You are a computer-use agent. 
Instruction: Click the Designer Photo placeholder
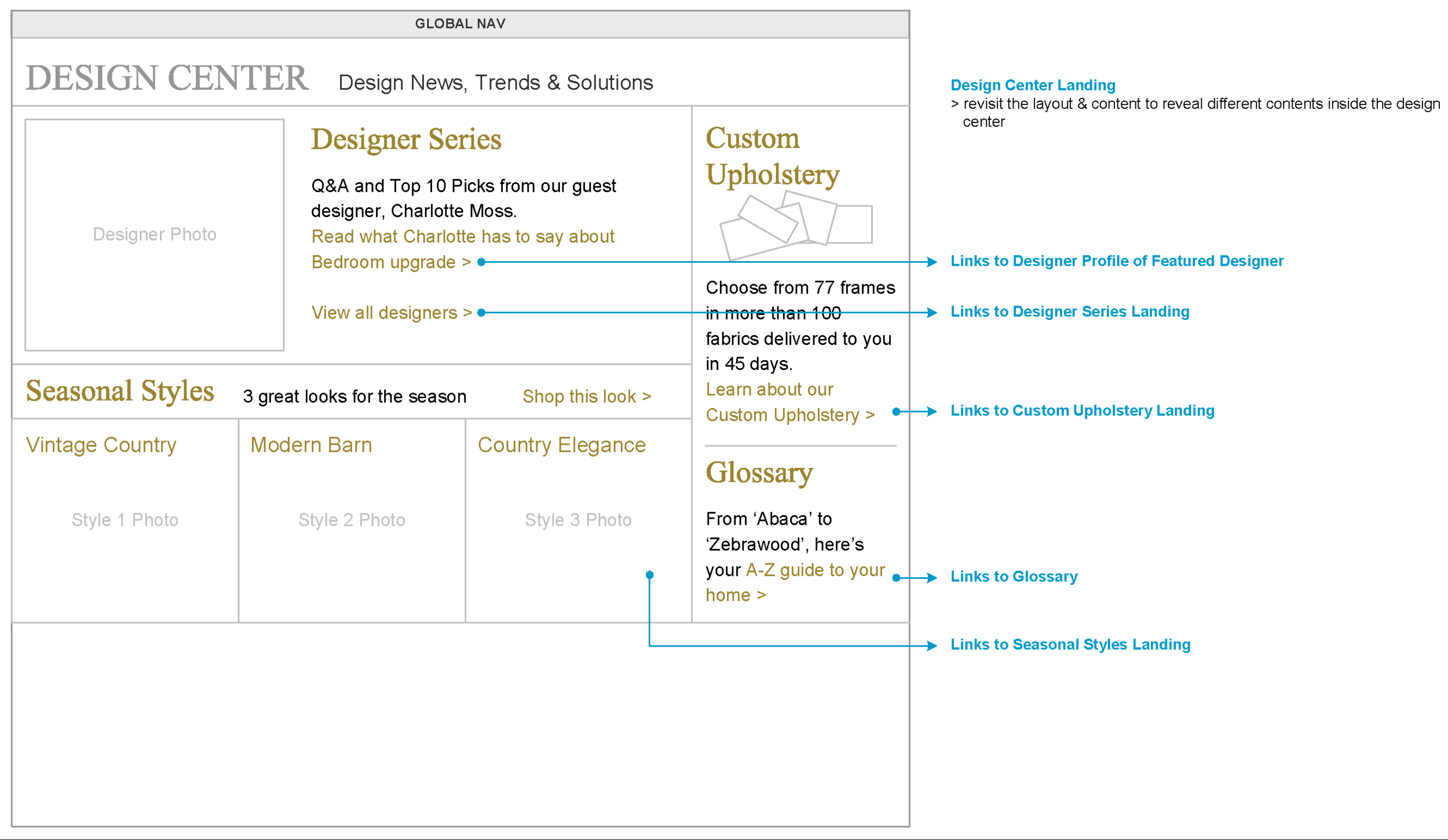click(154, 234)
